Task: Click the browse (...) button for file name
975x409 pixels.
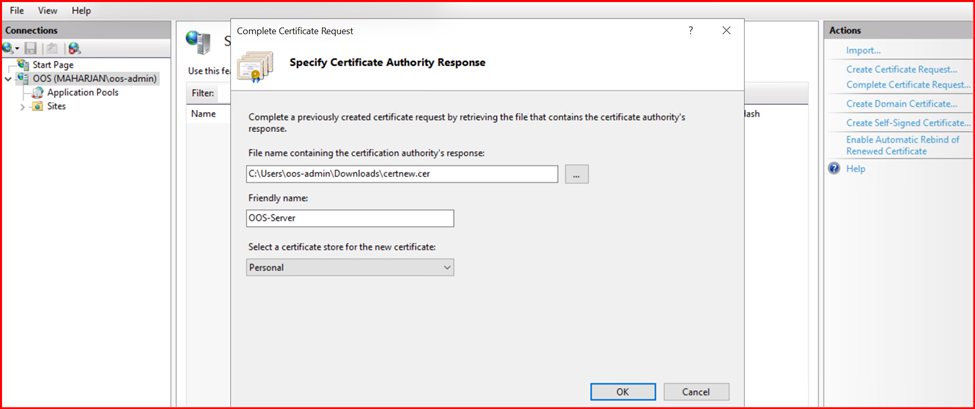Action: tap(577, 174)
